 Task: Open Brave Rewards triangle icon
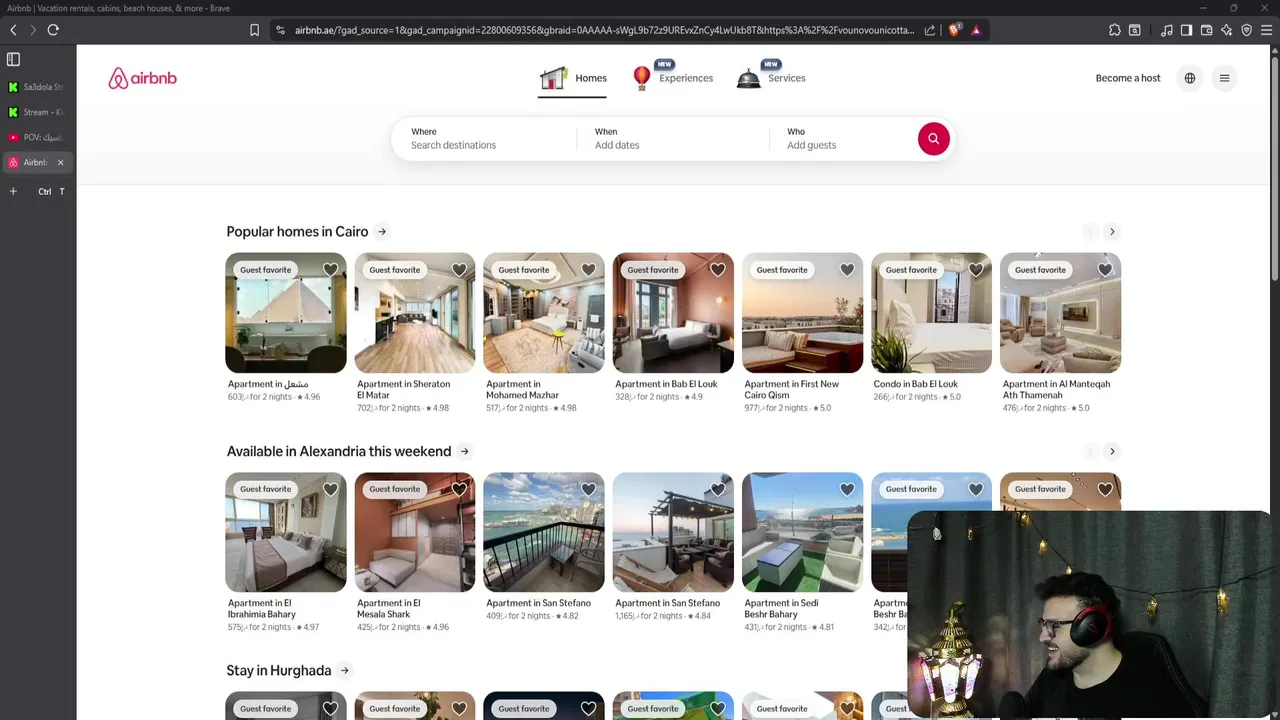point(976,30)
